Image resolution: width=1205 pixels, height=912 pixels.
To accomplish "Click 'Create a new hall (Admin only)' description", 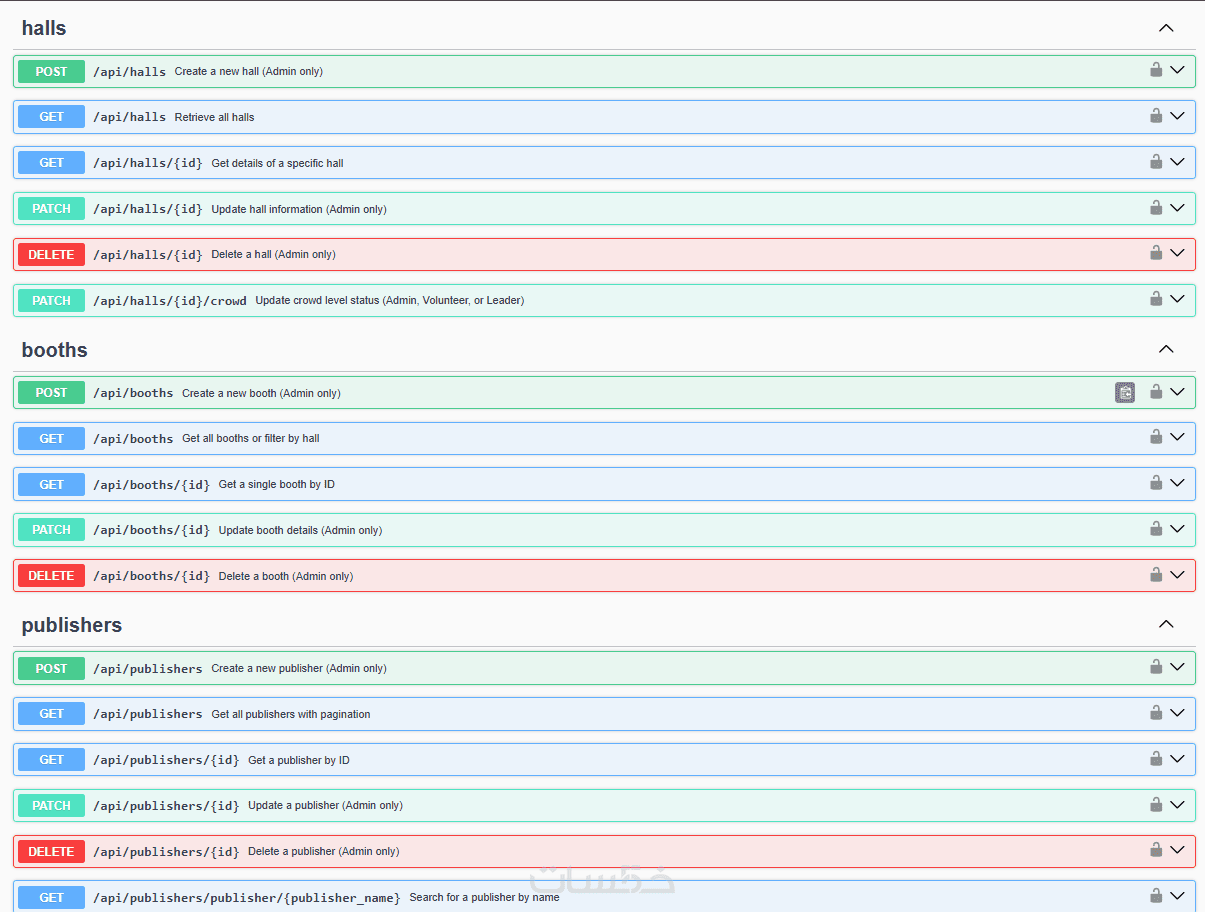I will click(x=249, y=71).
